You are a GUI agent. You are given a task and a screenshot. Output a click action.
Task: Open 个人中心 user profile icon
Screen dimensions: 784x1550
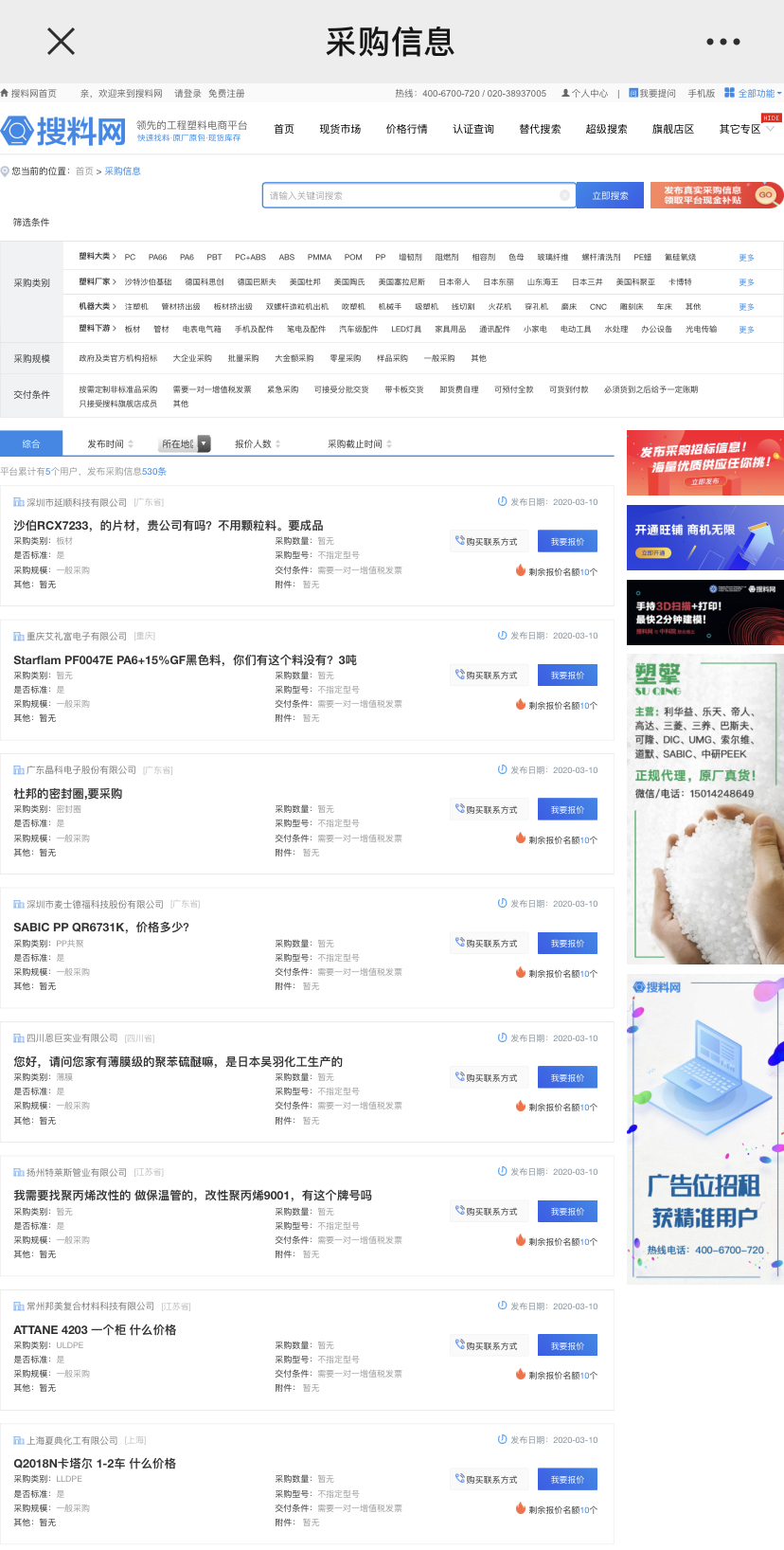click(x=566, y=94)
